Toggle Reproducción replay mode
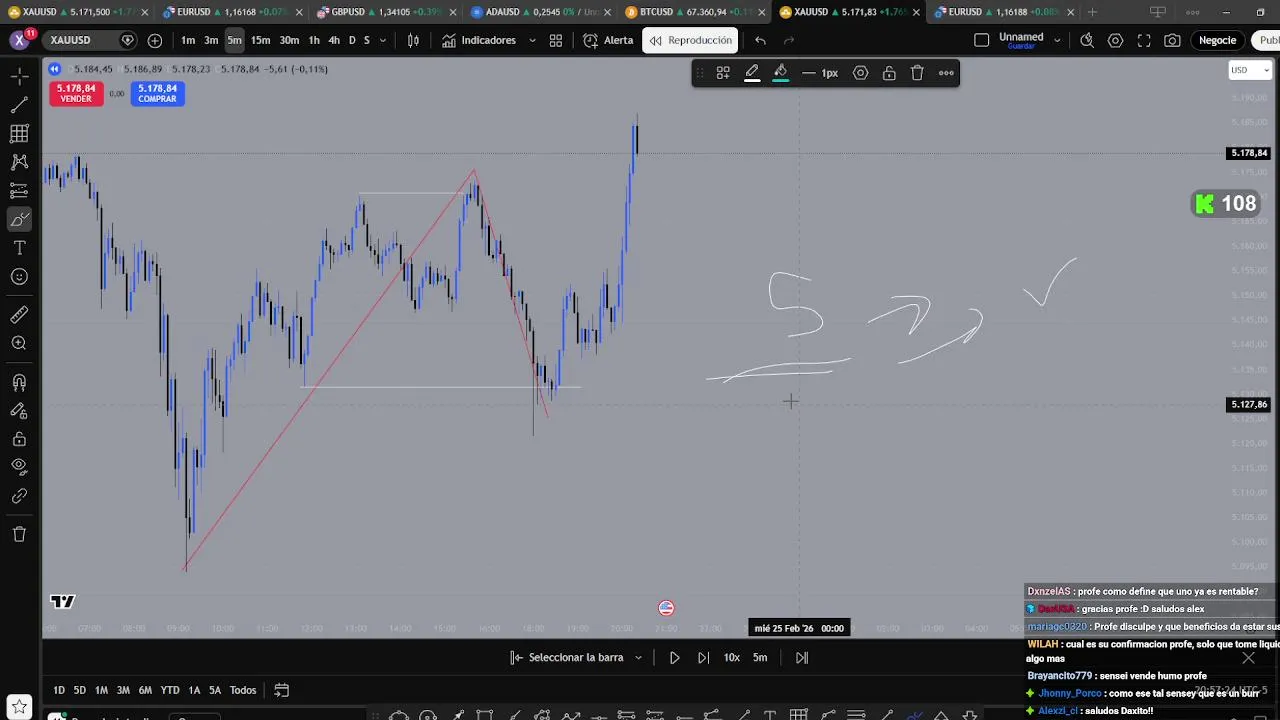The width and height of the screenshot is (1280, 720). click(x=690, y=40)
